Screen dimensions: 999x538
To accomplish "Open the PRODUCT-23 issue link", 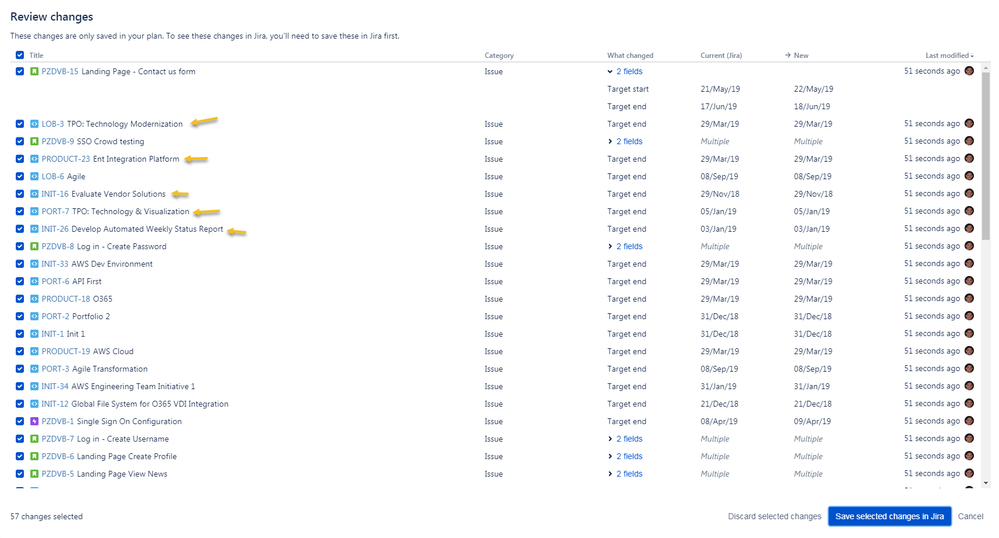I will [66, 159].
